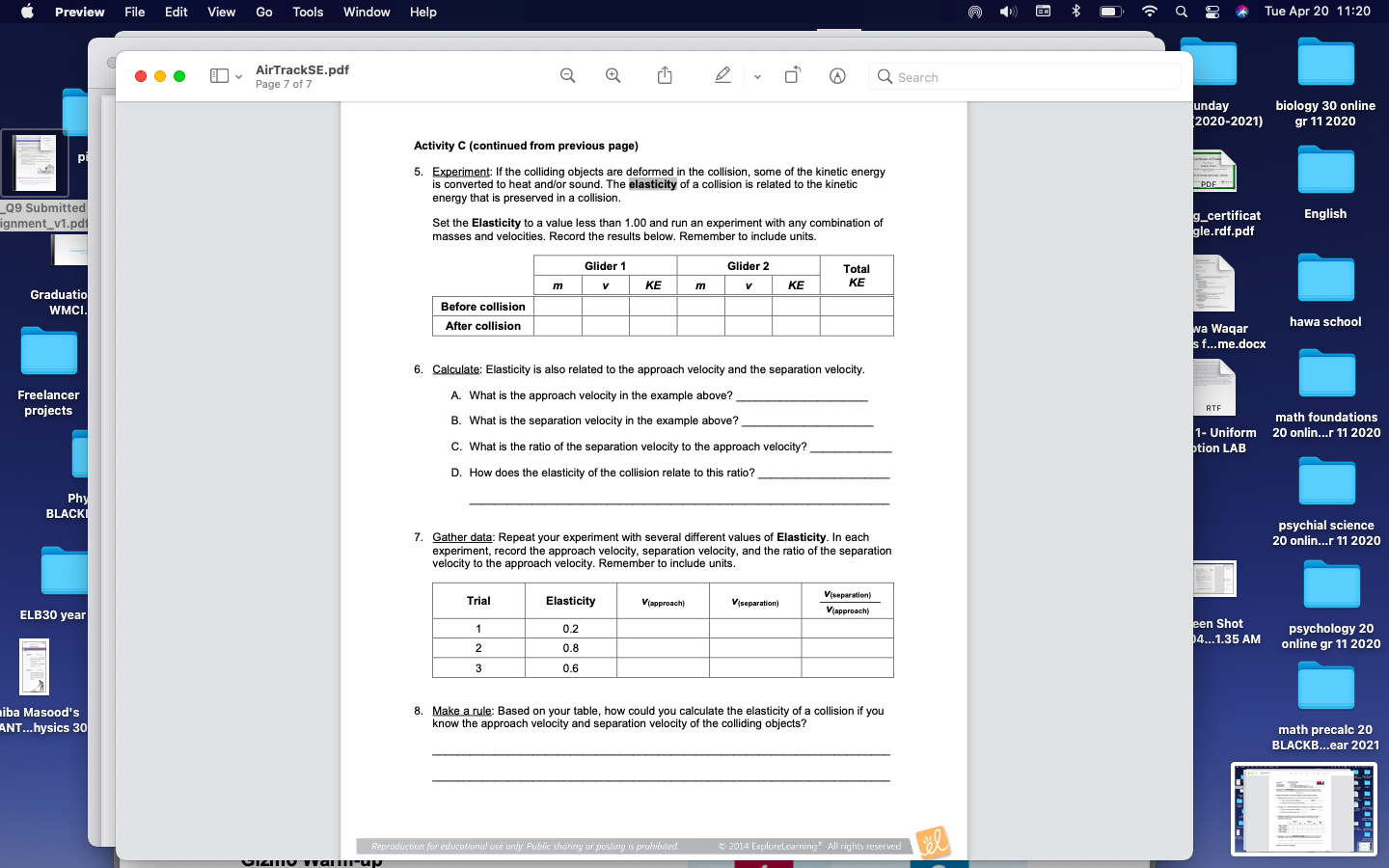This screenshot has width=1389, height=868.
Task: Click the Total KE column header
Action: pyautogui.click(x=857, y=276)
